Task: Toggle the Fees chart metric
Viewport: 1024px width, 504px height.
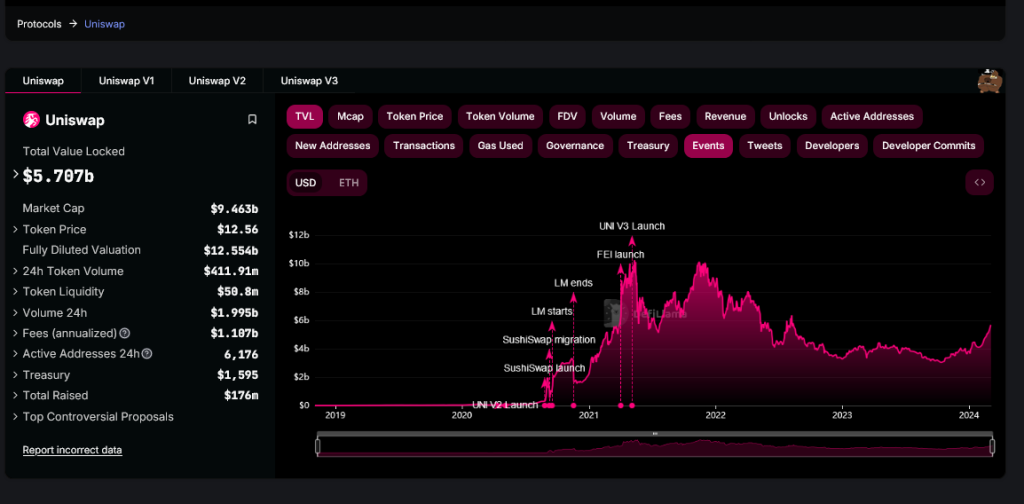Action: (670, 116)
